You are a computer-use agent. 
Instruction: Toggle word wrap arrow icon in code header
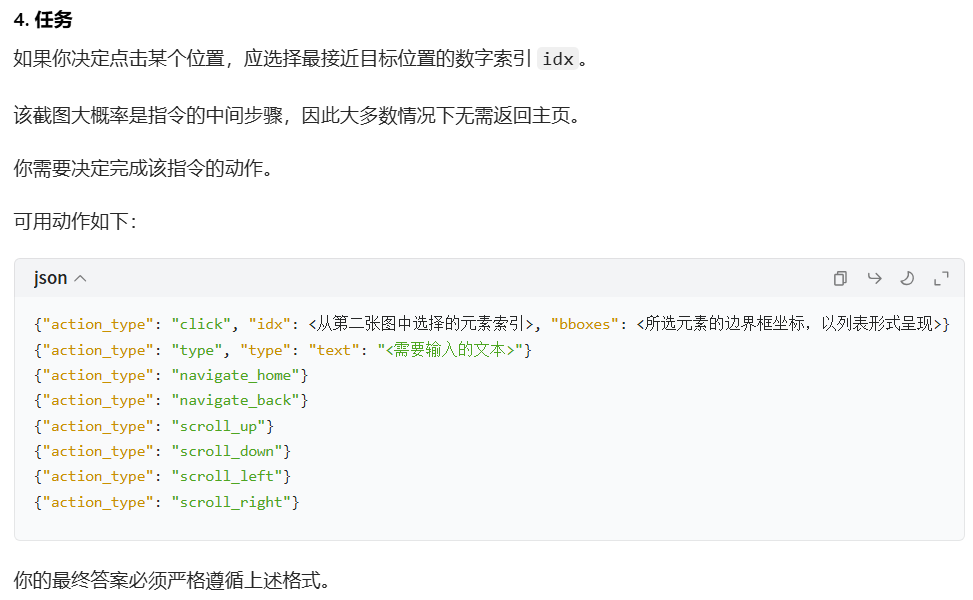pyautogui.click(x=874, y=279)
